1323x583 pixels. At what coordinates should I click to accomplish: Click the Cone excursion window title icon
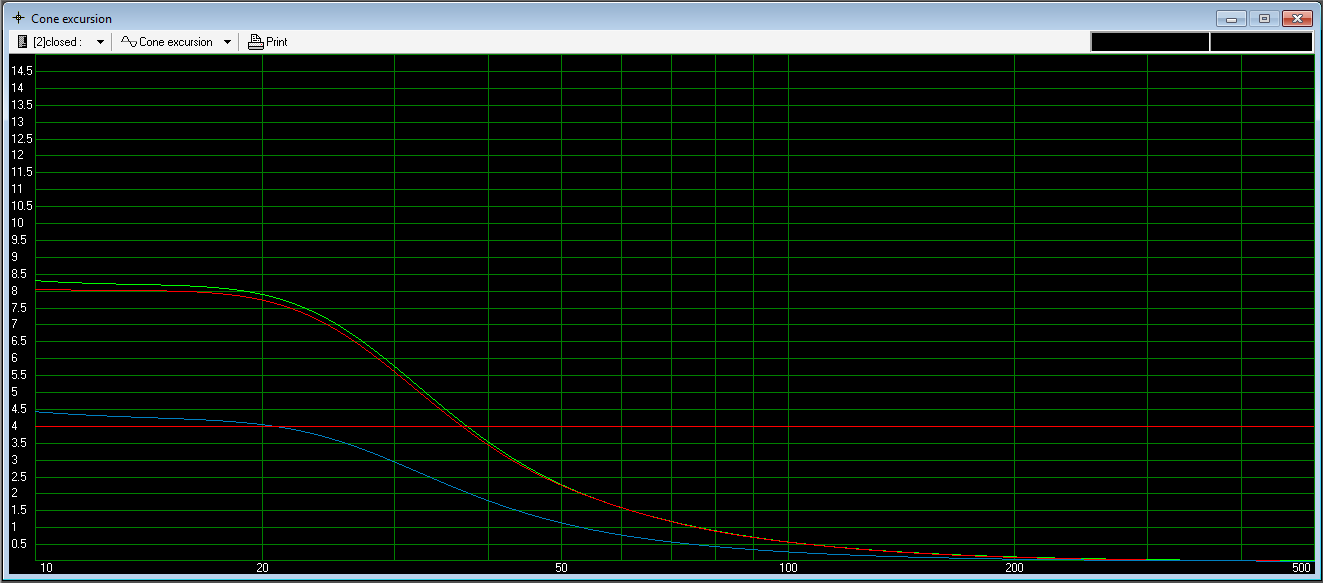(x=17, y=18)
